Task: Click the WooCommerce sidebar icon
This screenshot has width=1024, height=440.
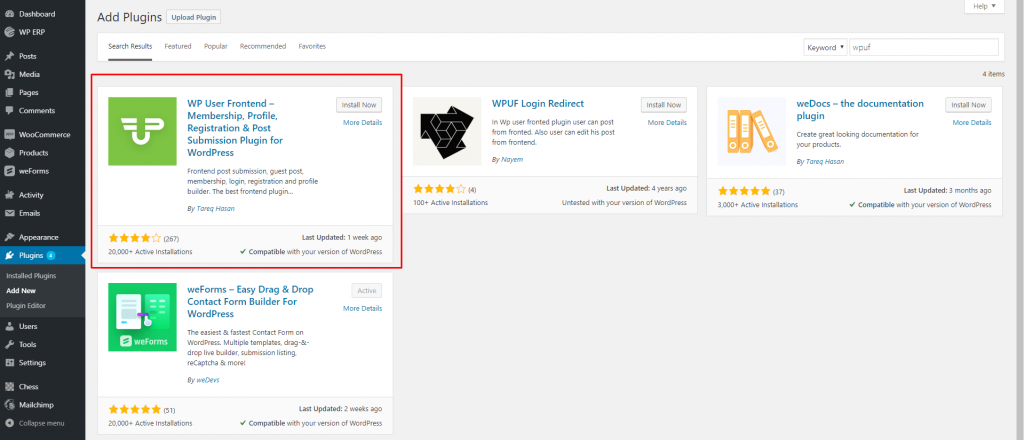Action: (x=8, y=134)
